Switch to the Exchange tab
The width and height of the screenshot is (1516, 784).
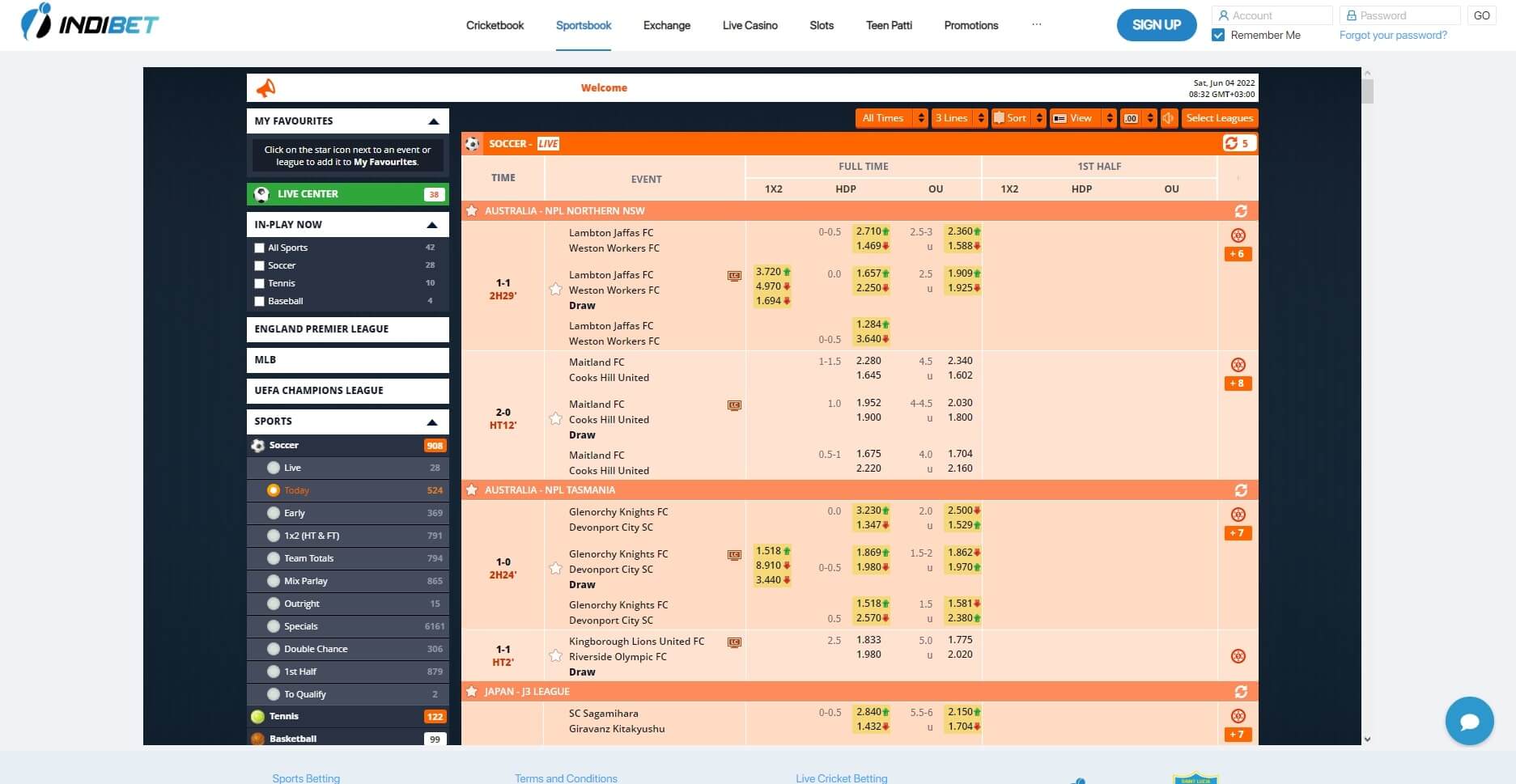(666, 25)
